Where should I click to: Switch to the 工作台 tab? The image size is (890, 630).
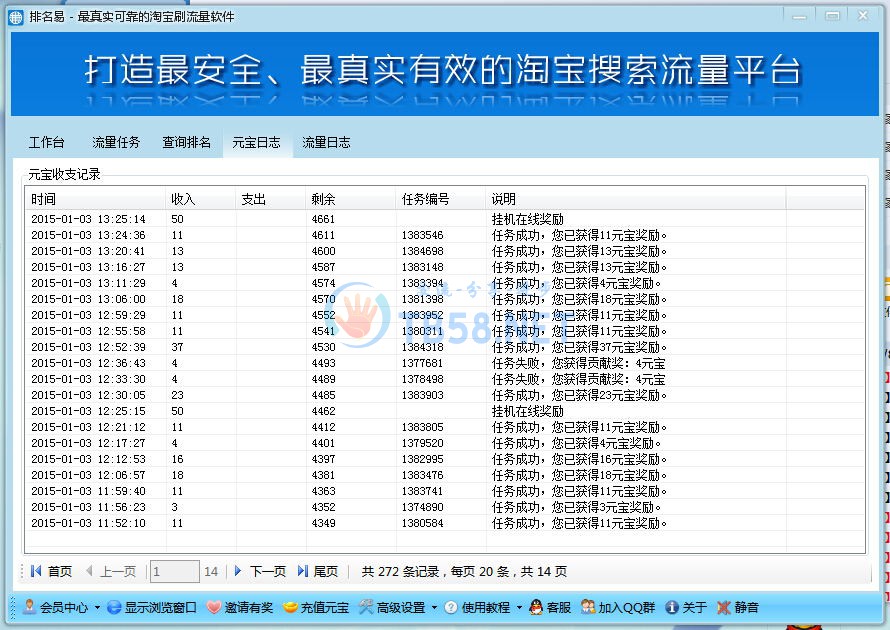pyautogui.click(x=47, y=142)
